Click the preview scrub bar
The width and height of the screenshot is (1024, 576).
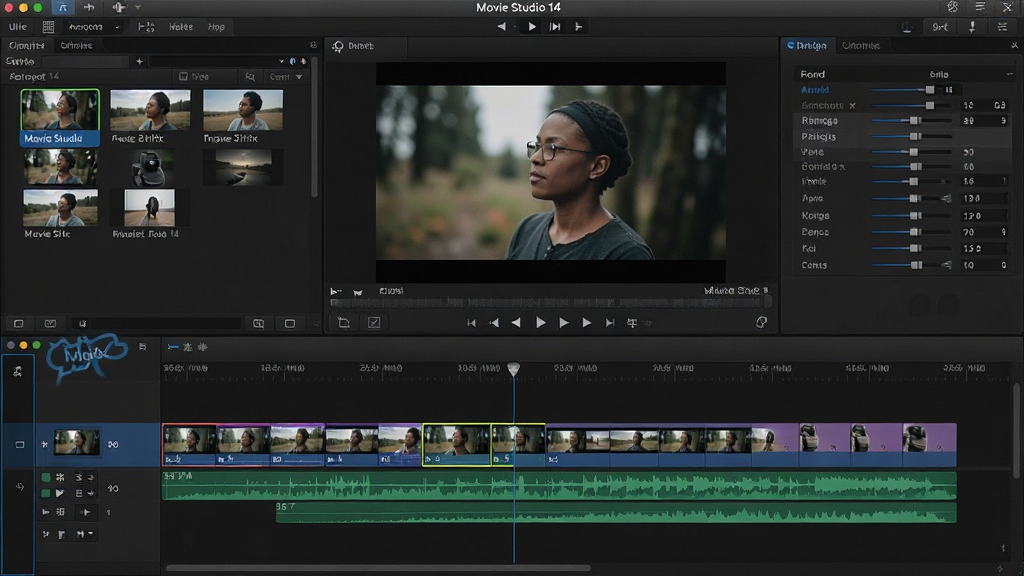(x=551, y=303)
